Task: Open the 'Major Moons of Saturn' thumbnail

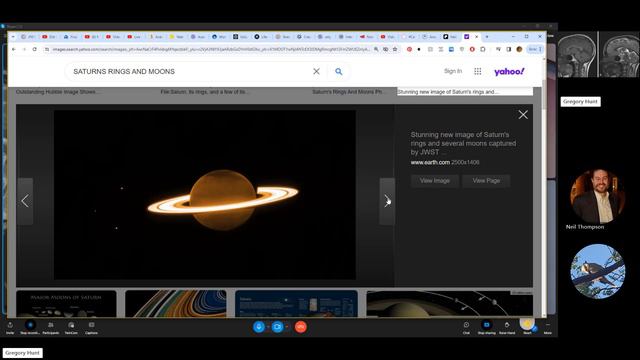Action: click(x=66, y=304)
